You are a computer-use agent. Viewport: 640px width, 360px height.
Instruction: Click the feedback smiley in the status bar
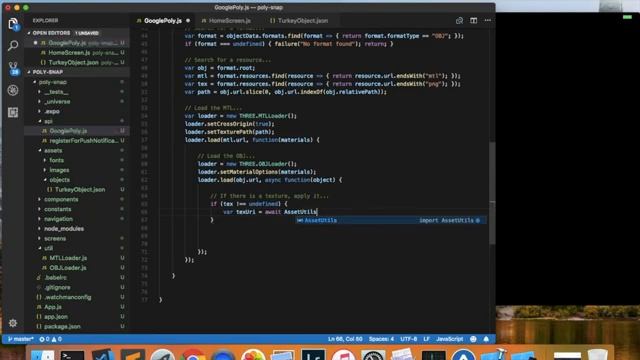[473, 339]
